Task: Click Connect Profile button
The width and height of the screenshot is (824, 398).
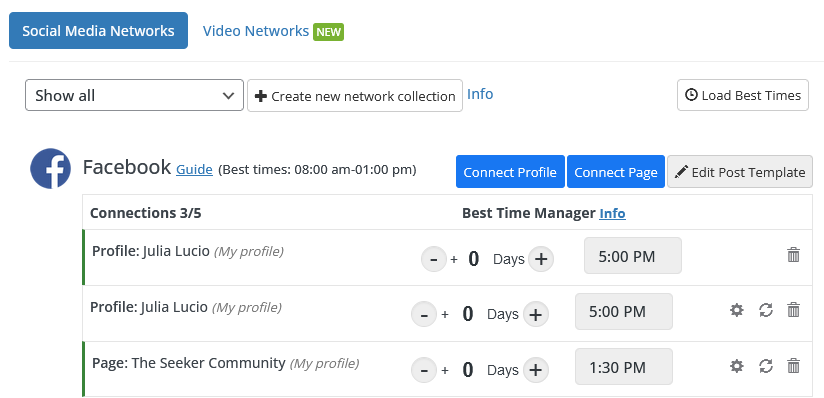Action: (510, 172)
